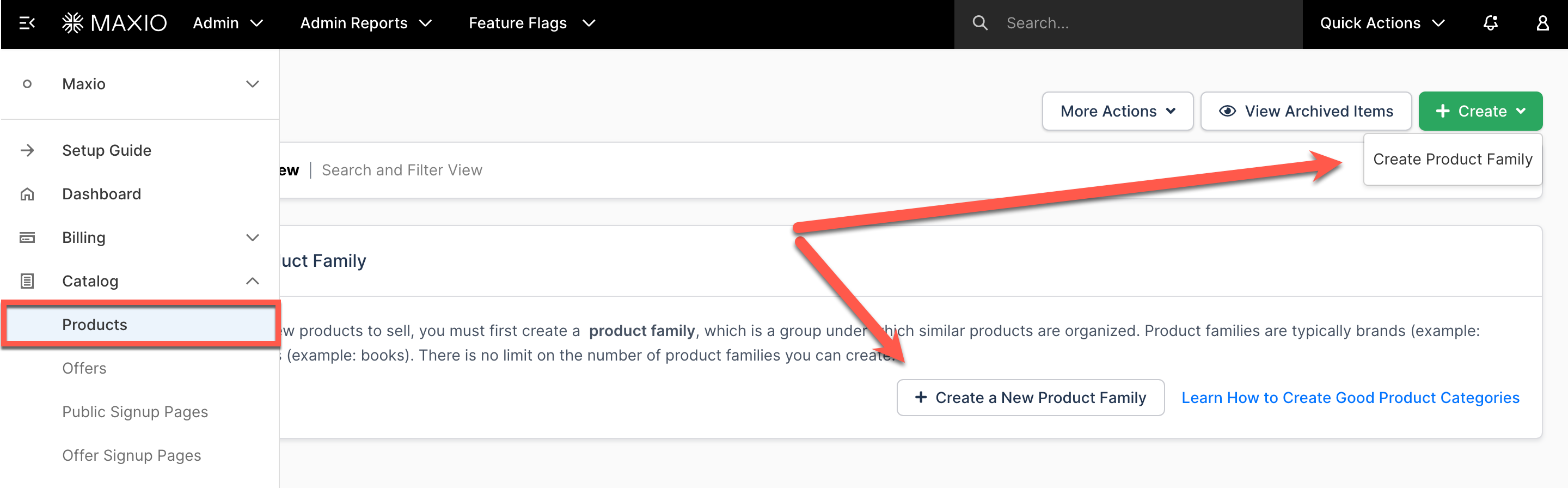Open notifications bell icon
The image size is (1568, 488).
click(x=1490, y=23)
